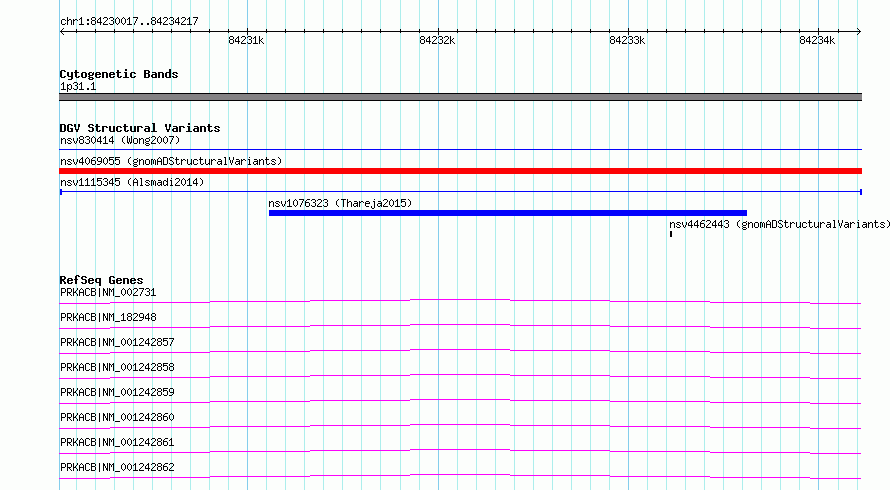Screen dimensions: 890x490
Task: Select the thick blue nsv1076323 variant bar
Action: [507, 213]
